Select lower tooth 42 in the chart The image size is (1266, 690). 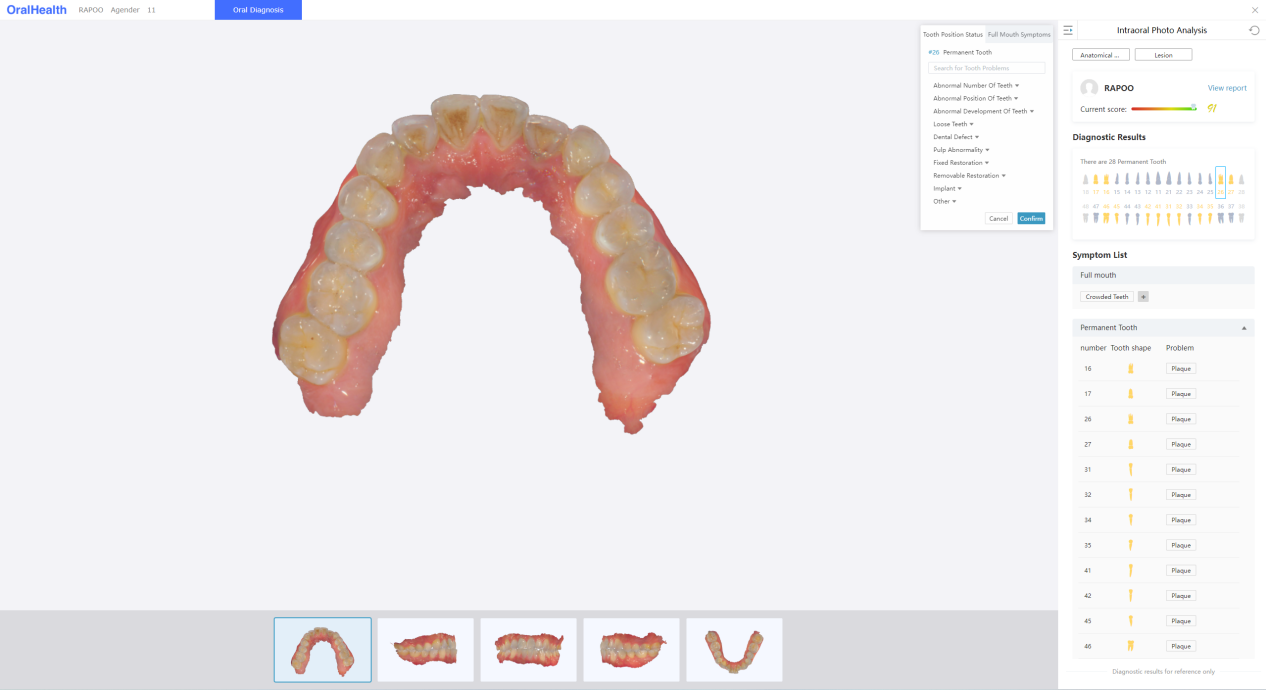1148,214
